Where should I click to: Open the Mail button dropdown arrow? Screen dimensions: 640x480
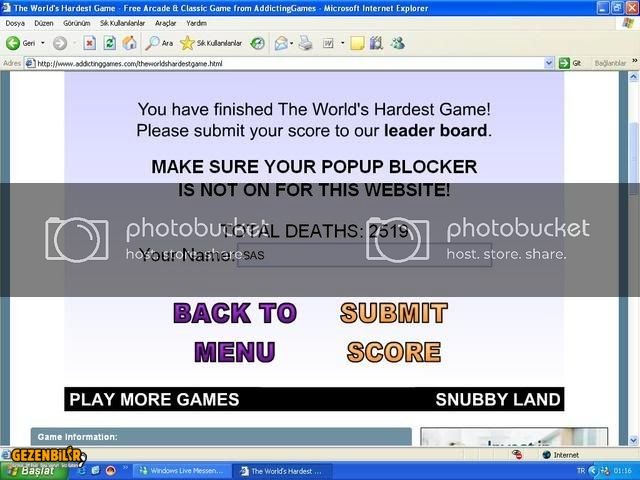pyautogui.click(x=291, y=43)
